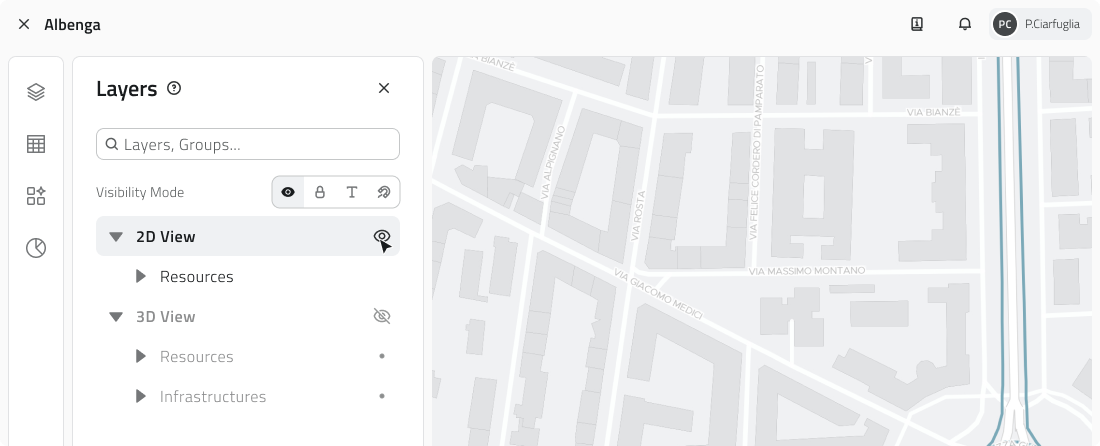Open the widgets sidebar icon
This screenshot has width=1100, height=446.
pos(36,196)
